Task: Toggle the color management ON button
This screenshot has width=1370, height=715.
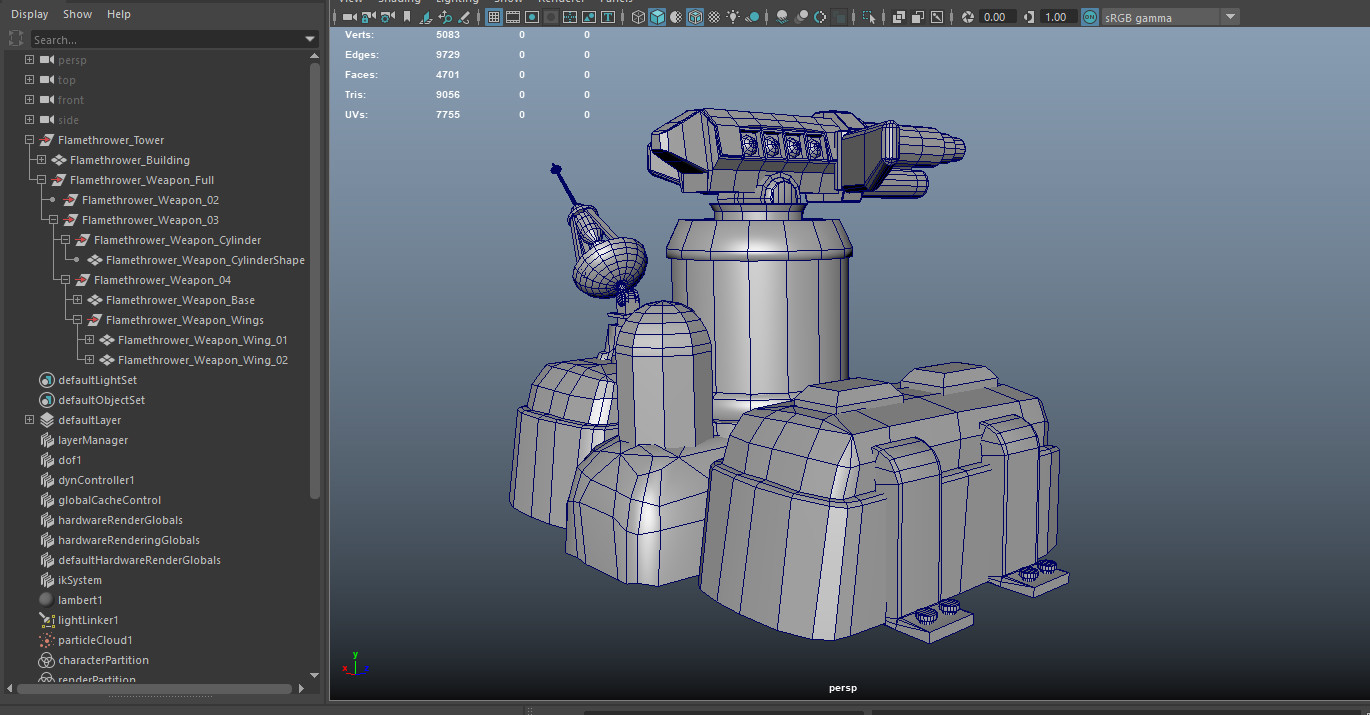Action: (x=1089, y=17)
